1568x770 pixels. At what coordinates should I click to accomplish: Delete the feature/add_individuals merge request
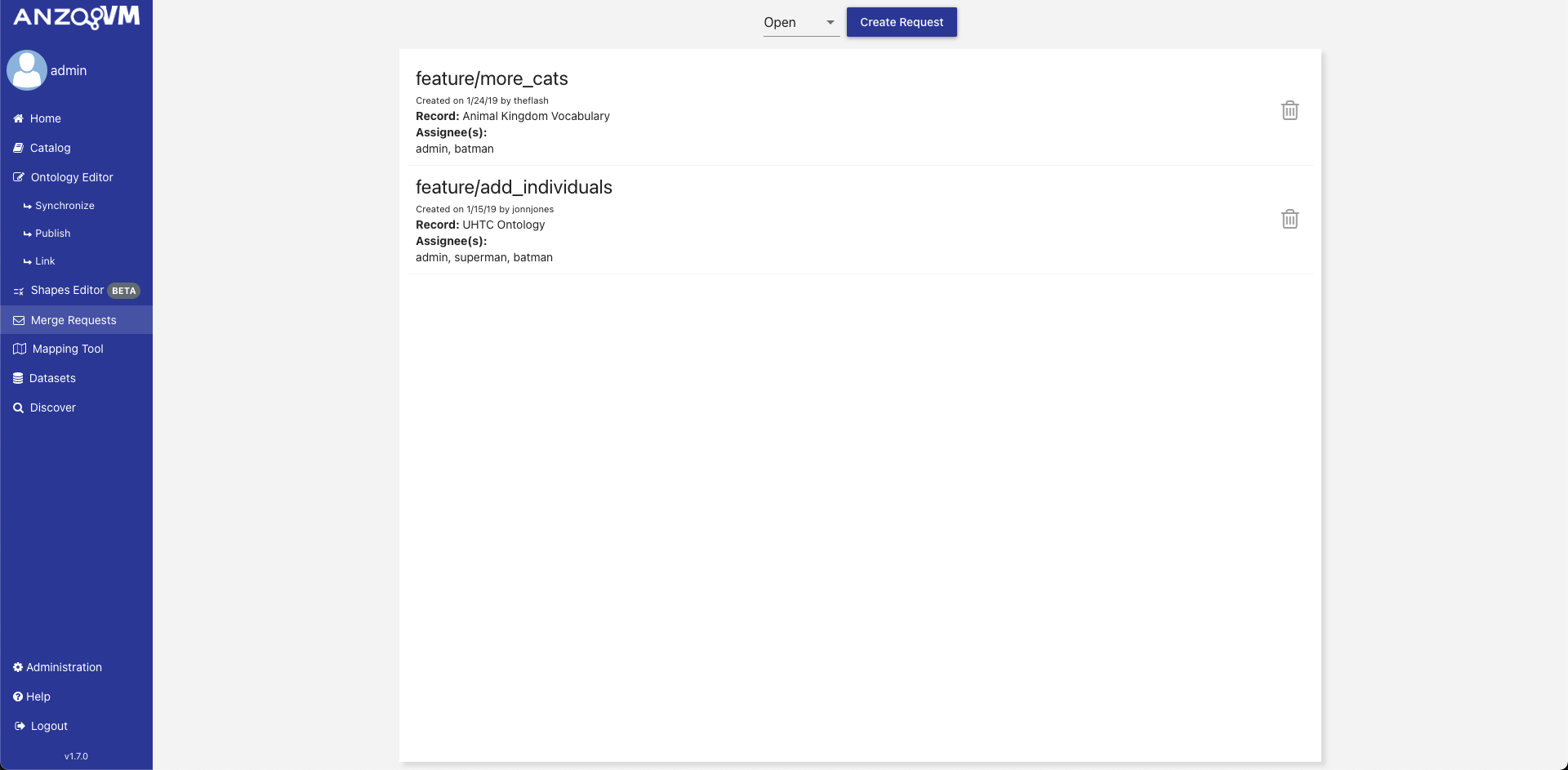1290,218
